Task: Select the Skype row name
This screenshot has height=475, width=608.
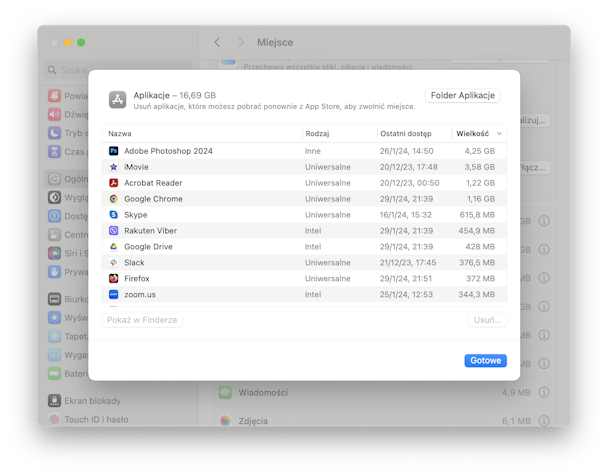Action: [x=136, y=214]
